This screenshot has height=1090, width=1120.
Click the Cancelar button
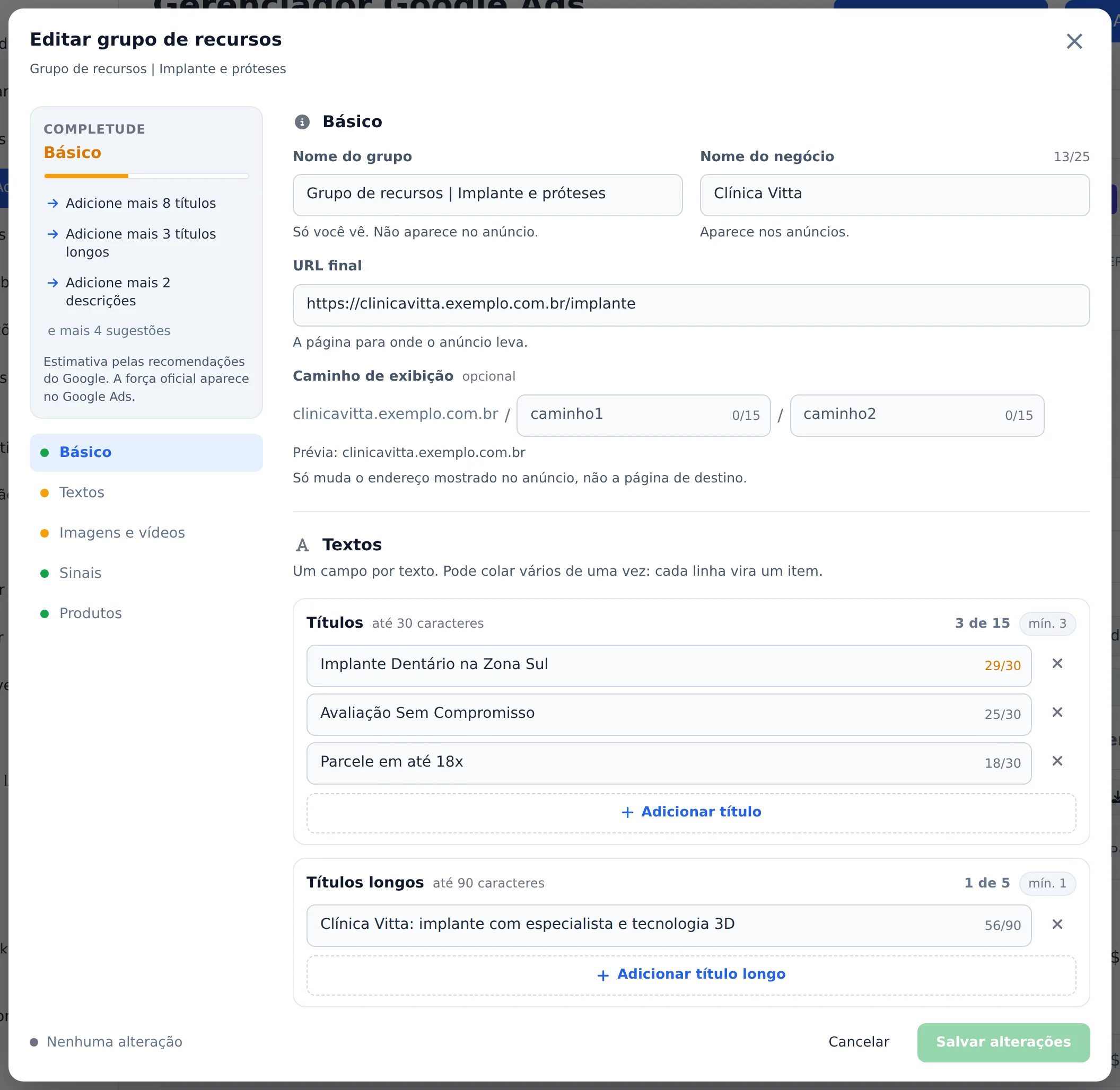point(859,1042)
